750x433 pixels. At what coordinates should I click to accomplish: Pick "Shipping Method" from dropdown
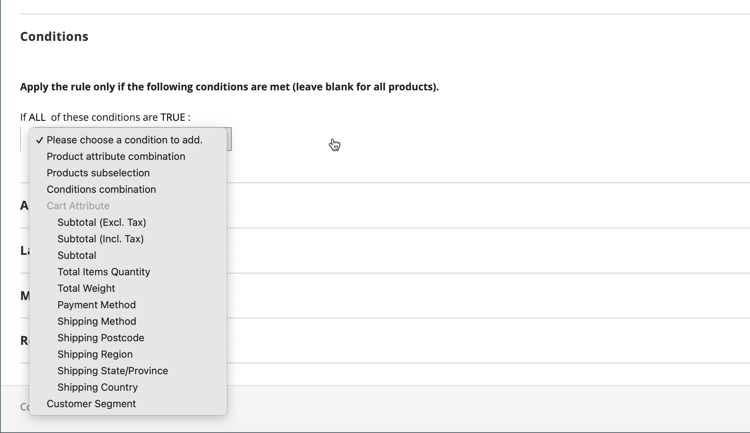[97, 321]
